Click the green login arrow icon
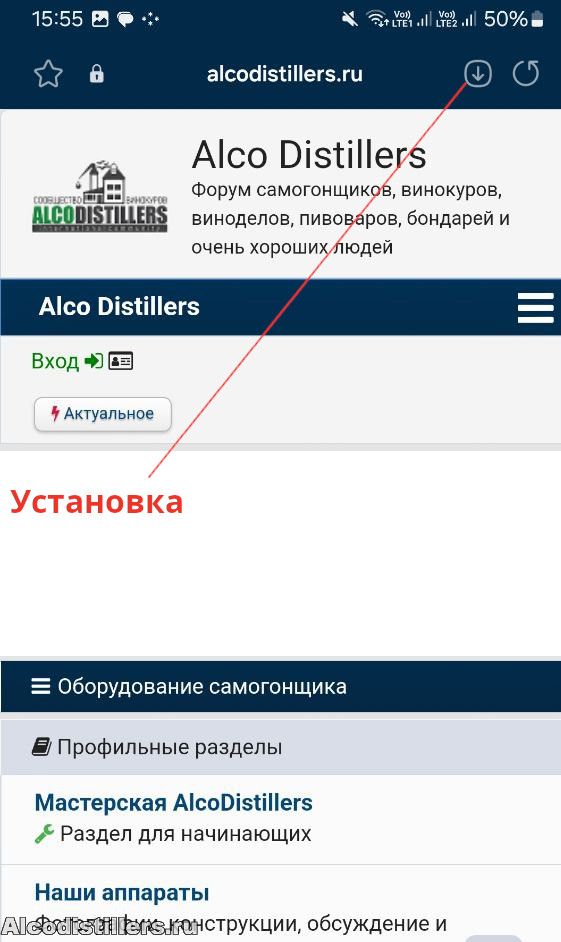The width and height of the screenshot is (561, 942). [93, 361]
